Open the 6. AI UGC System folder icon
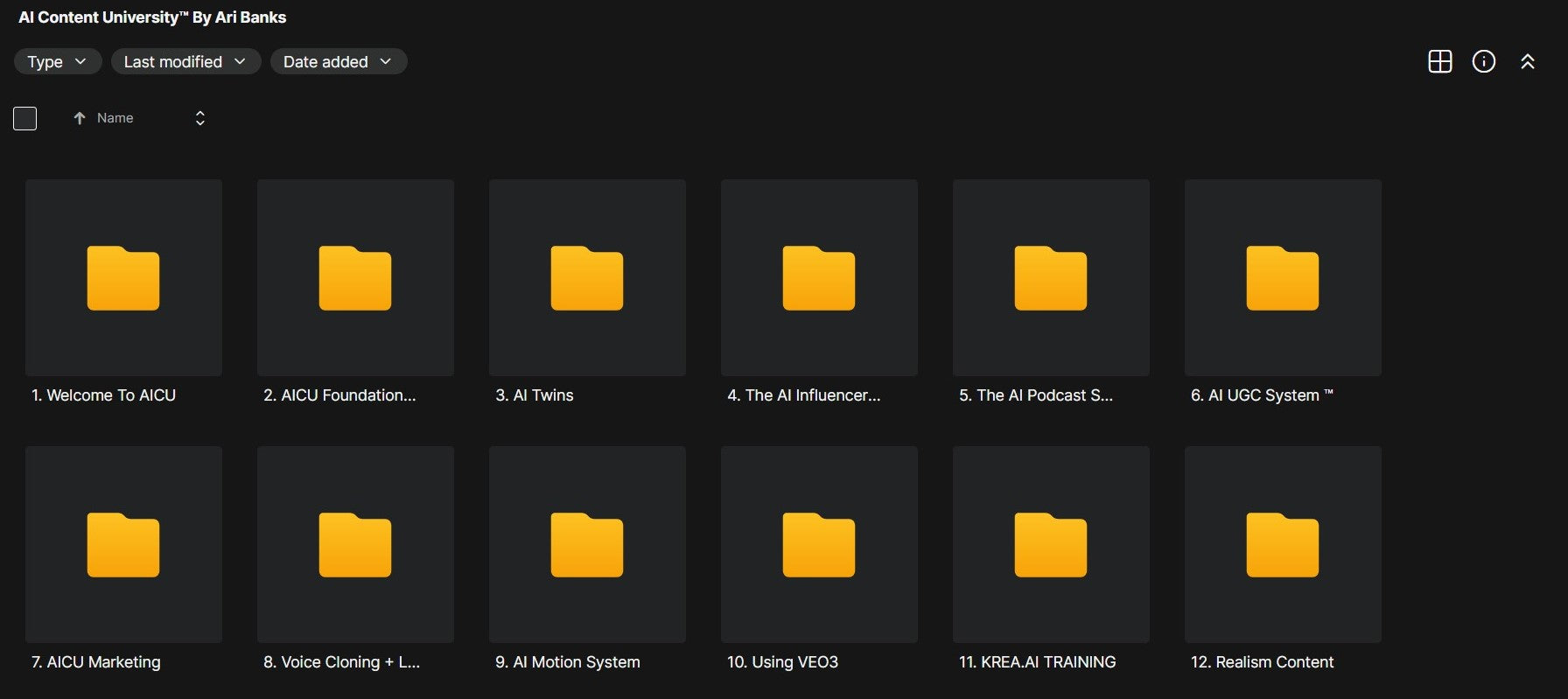 pos(1283,278)
